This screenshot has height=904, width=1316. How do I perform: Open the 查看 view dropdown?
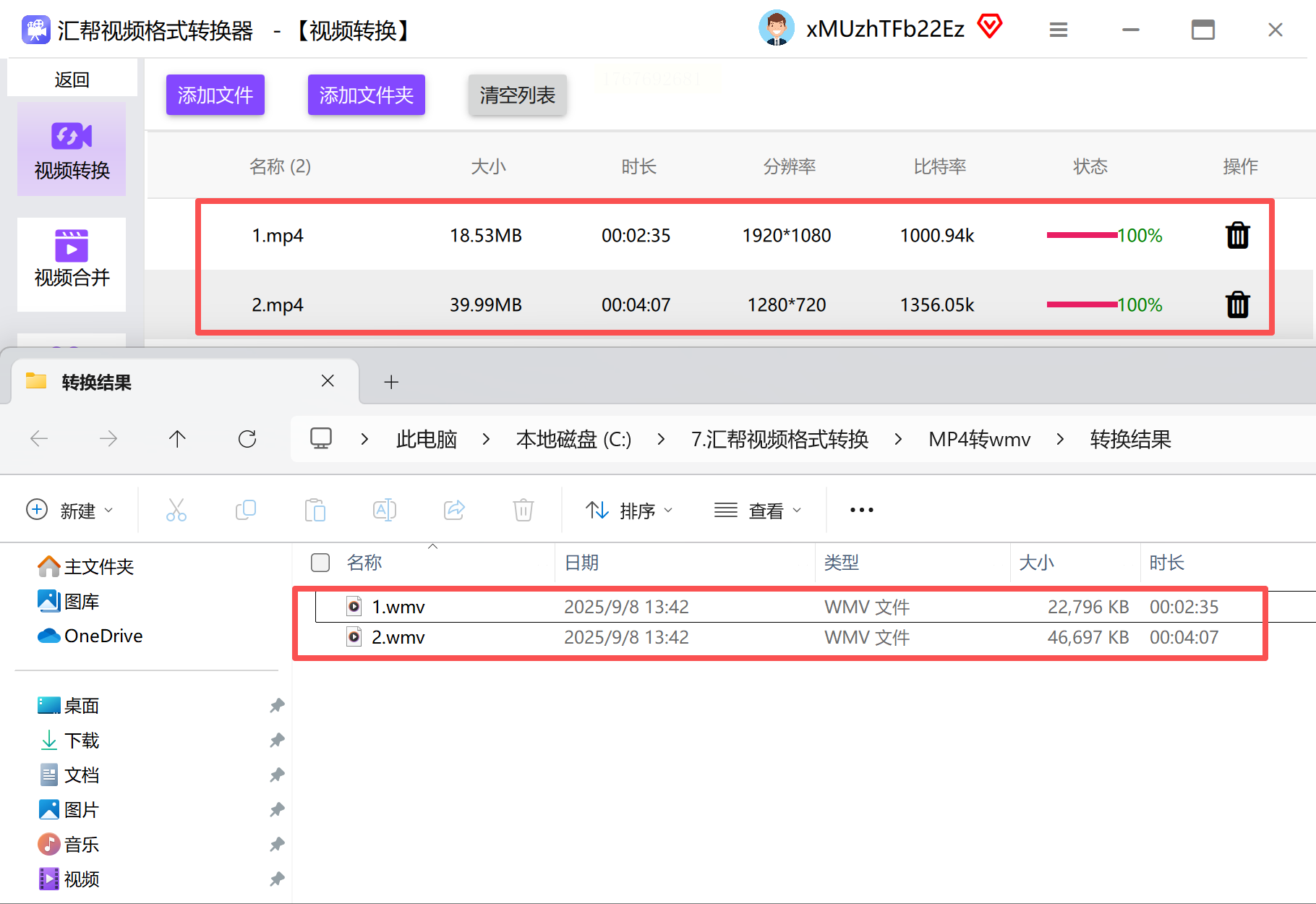758,510
